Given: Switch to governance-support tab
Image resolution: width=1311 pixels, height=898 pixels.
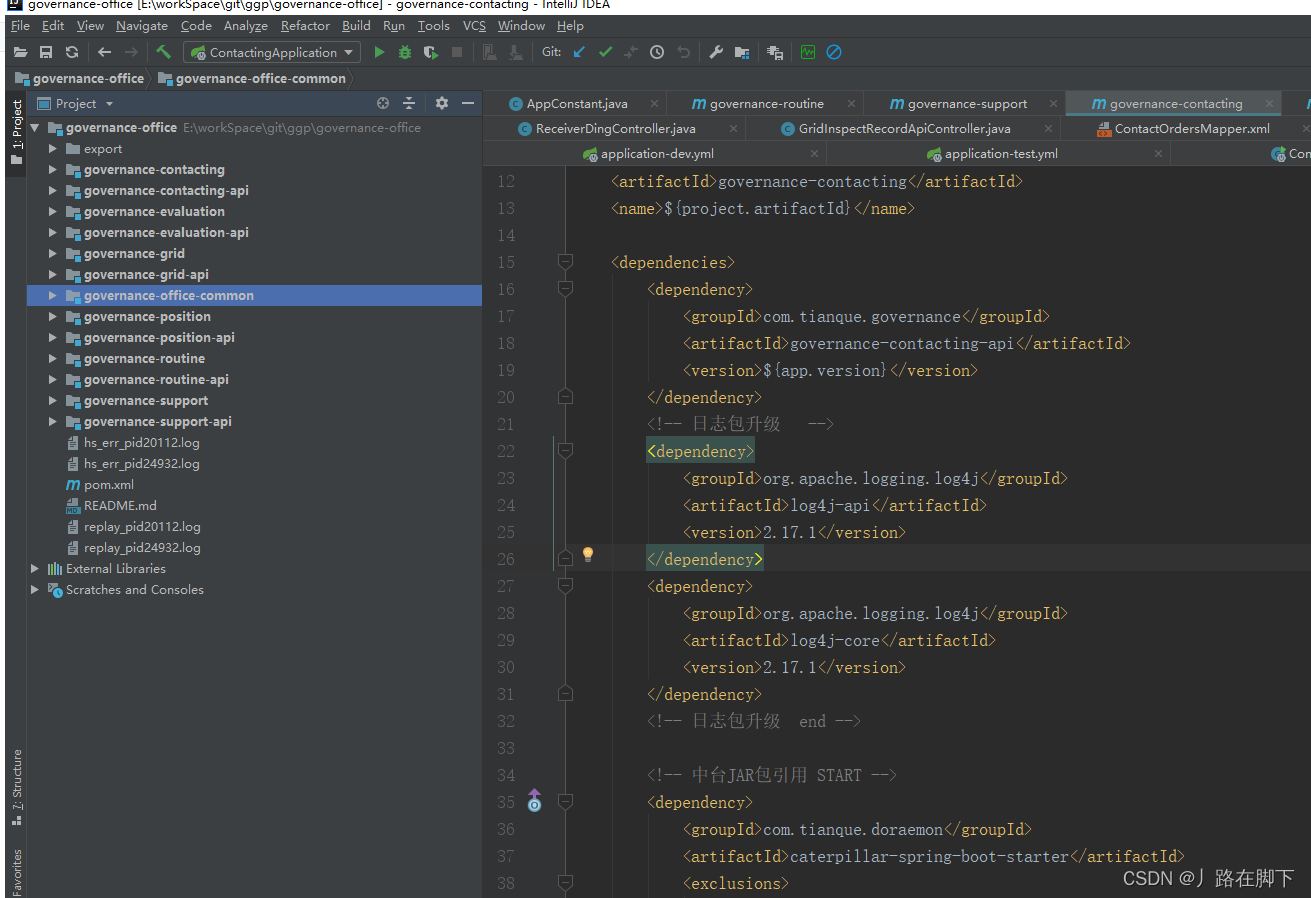Looking at the screenshot, I should [967, 103].
